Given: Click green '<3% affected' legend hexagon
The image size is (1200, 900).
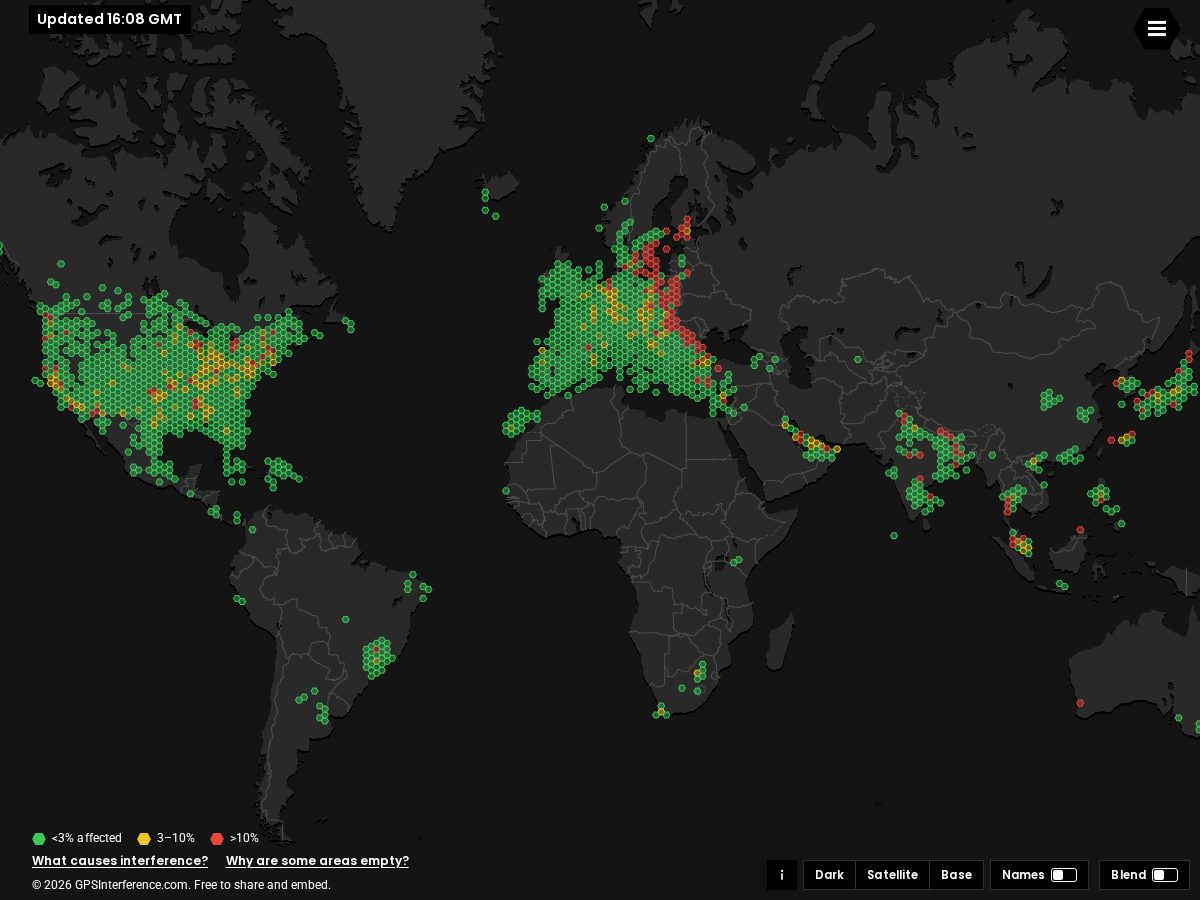Looking at the screenshot, I should (39, 839).
